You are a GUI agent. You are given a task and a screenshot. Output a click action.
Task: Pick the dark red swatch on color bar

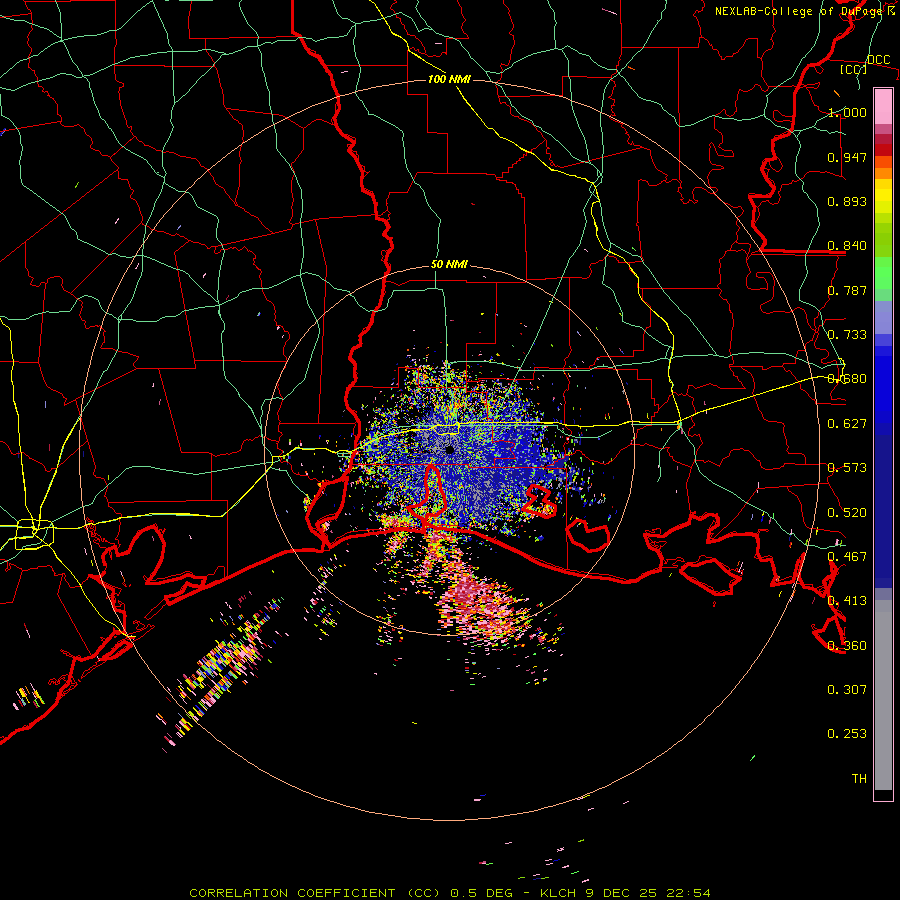(883, 150)
